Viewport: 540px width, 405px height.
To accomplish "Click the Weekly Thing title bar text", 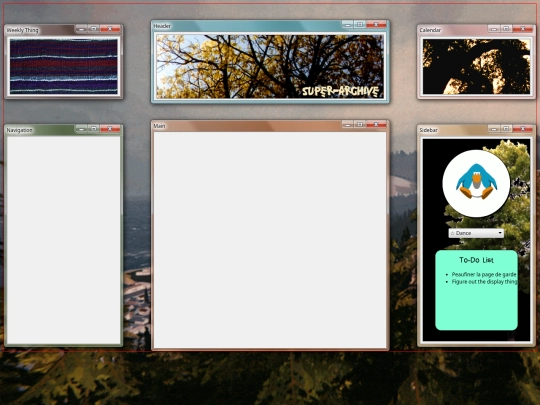I will click(x=22, y=30).
